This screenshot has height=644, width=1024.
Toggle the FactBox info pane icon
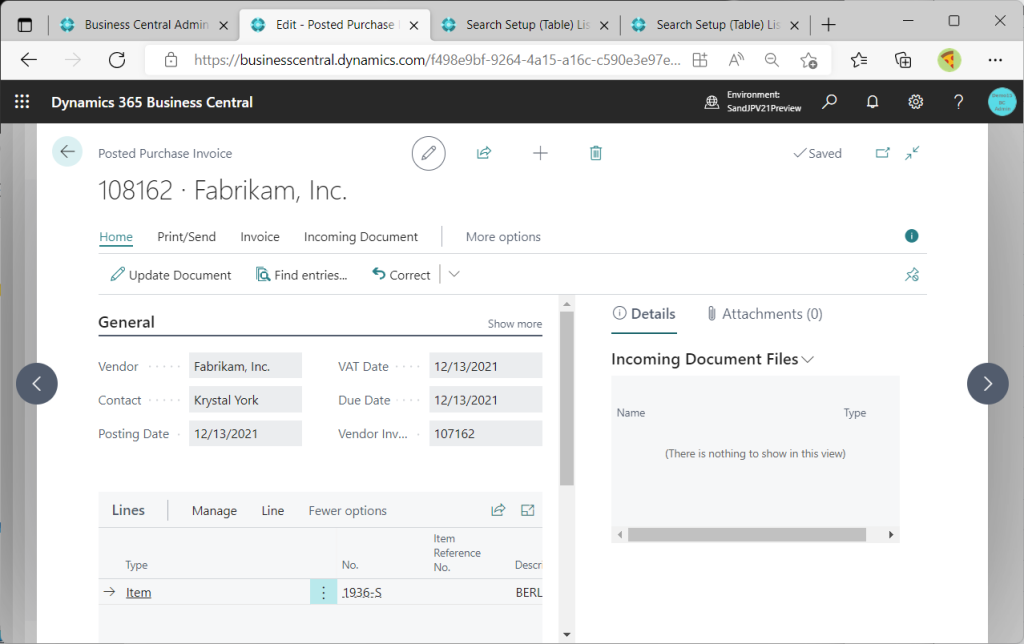click(x=912, y=236)
